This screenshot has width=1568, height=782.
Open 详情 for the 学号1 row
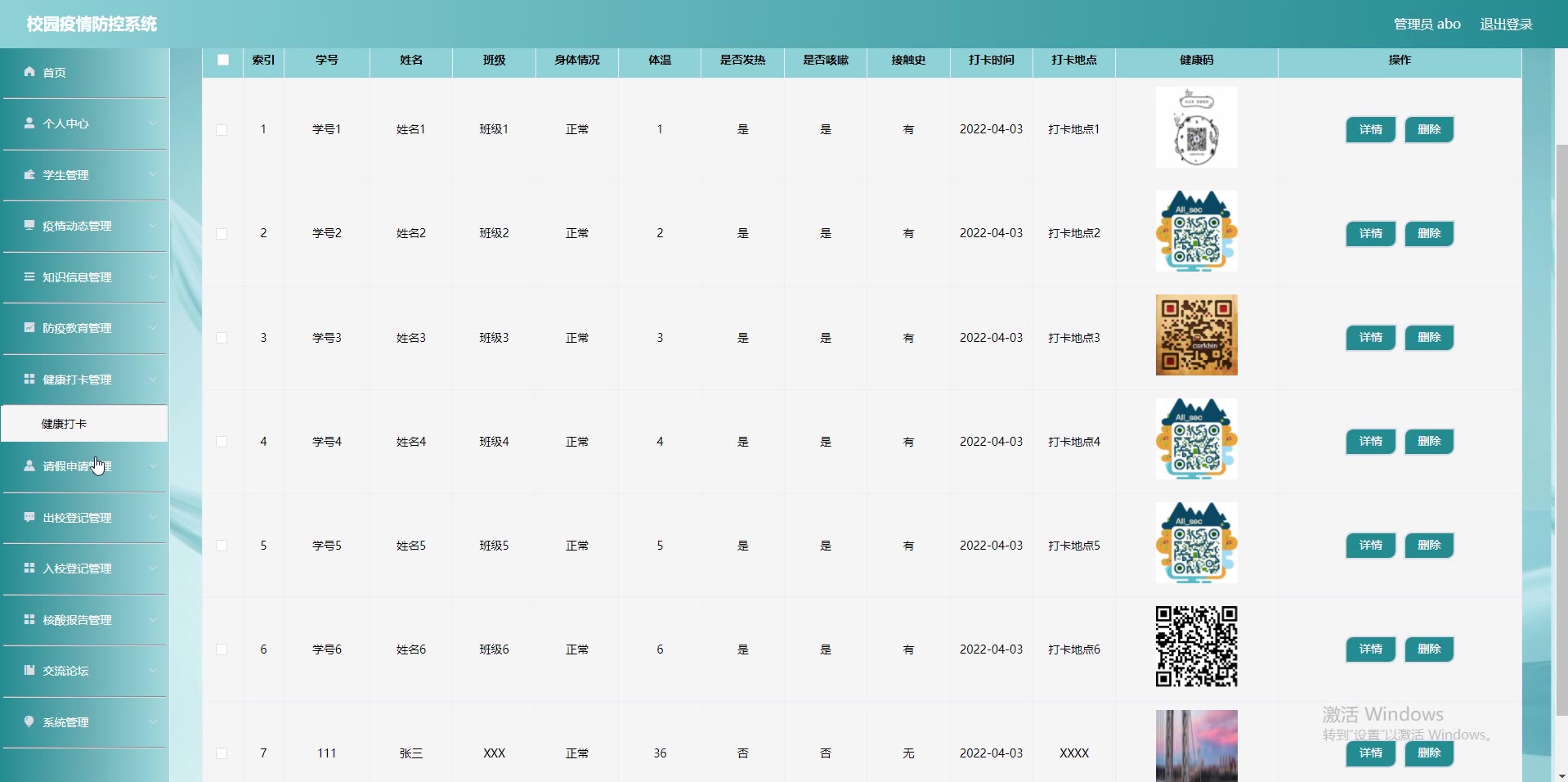pos(1371,129)
